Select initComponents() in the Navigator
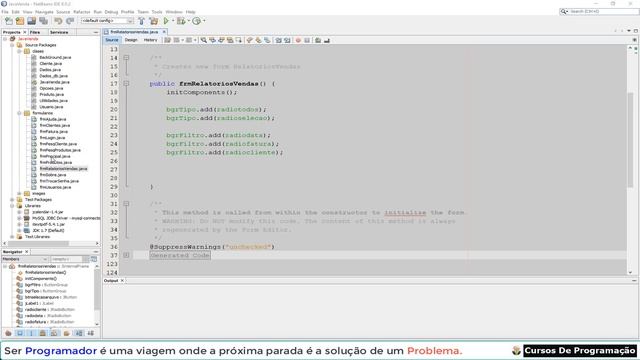The image size is (640, 360). point(41,278)
